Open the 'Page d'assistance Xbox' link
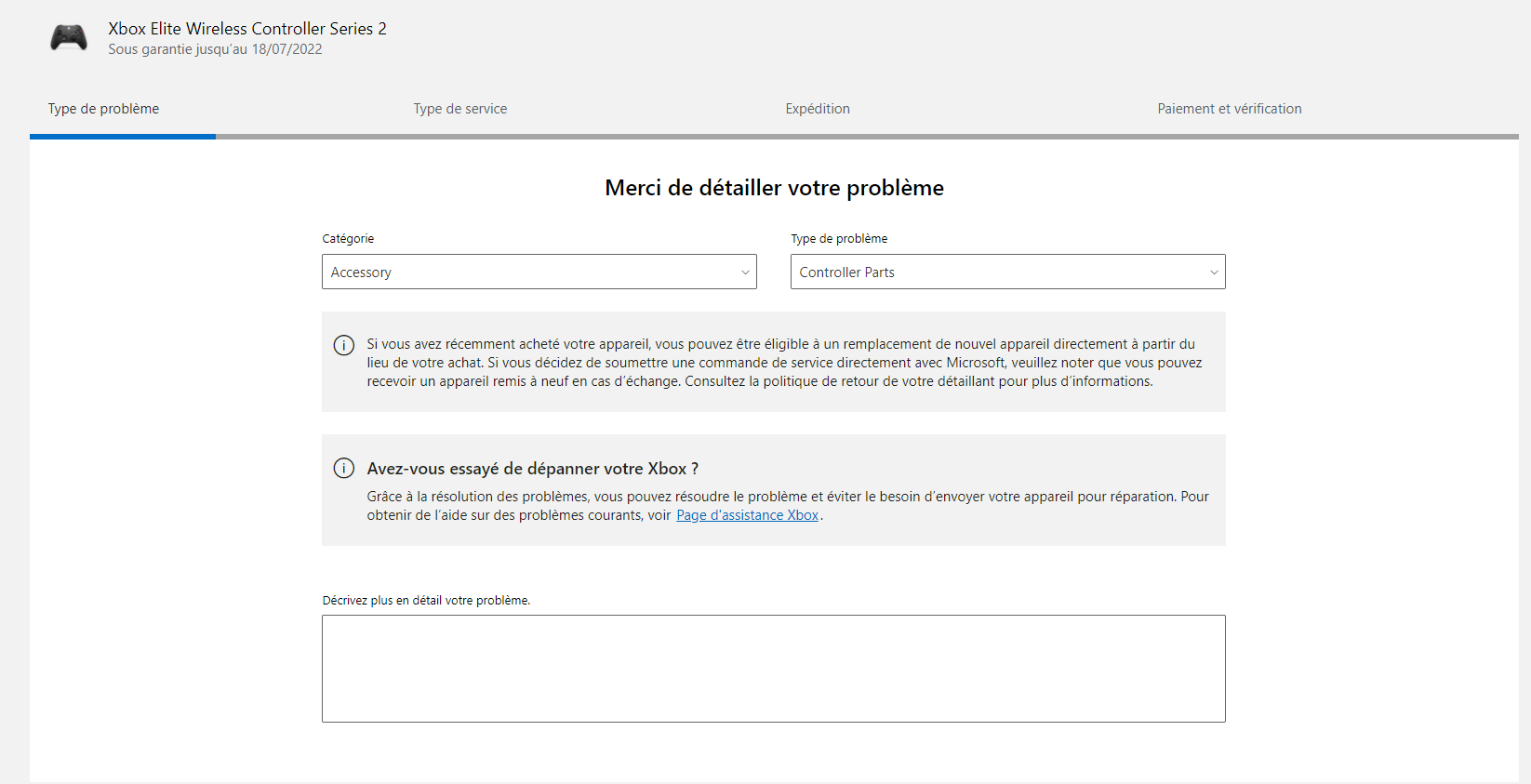The height and width of the screenshot is (784, 1531). 747,515
